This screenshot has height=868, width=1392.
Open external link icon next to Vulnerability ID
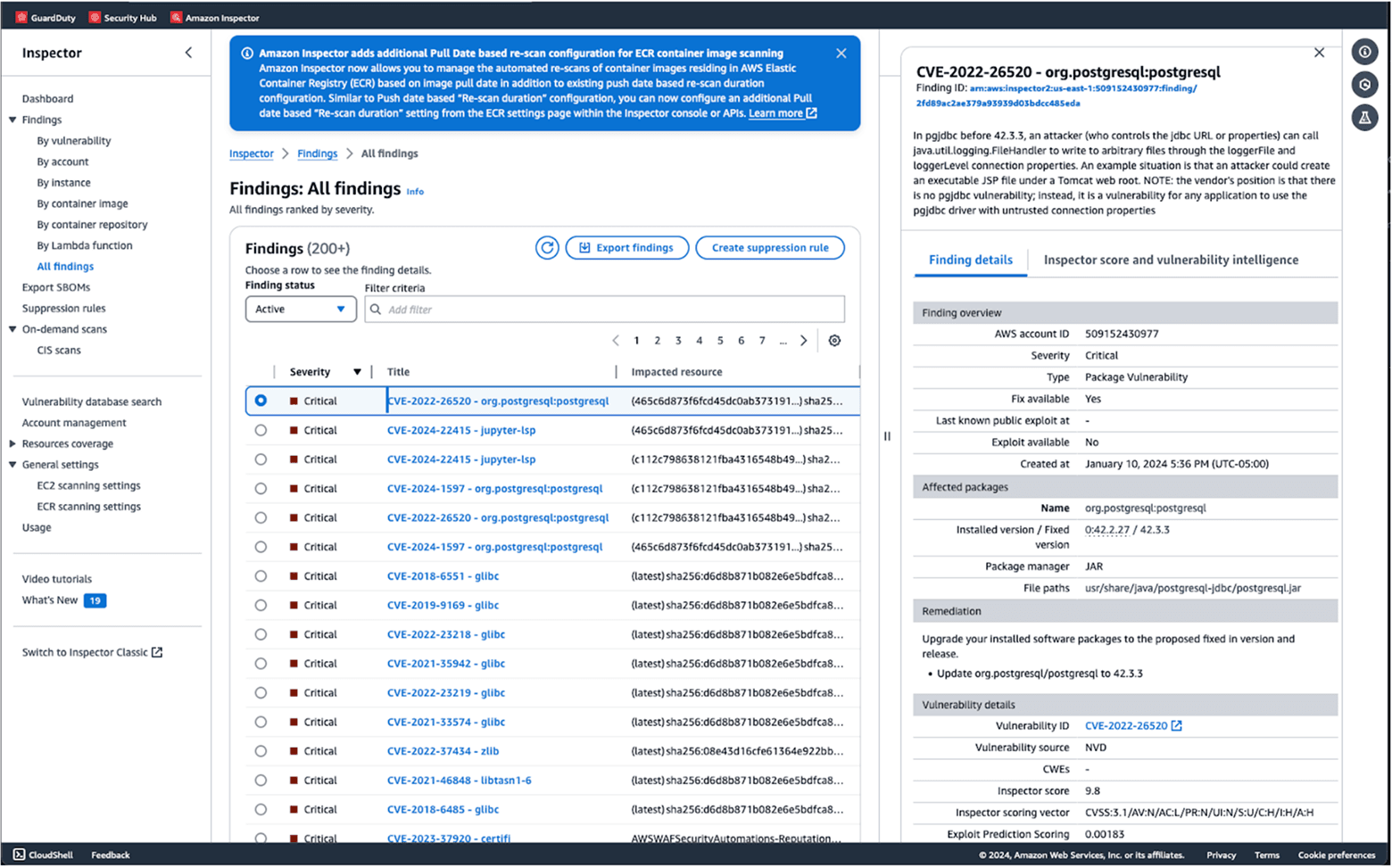click(1176, 726)
